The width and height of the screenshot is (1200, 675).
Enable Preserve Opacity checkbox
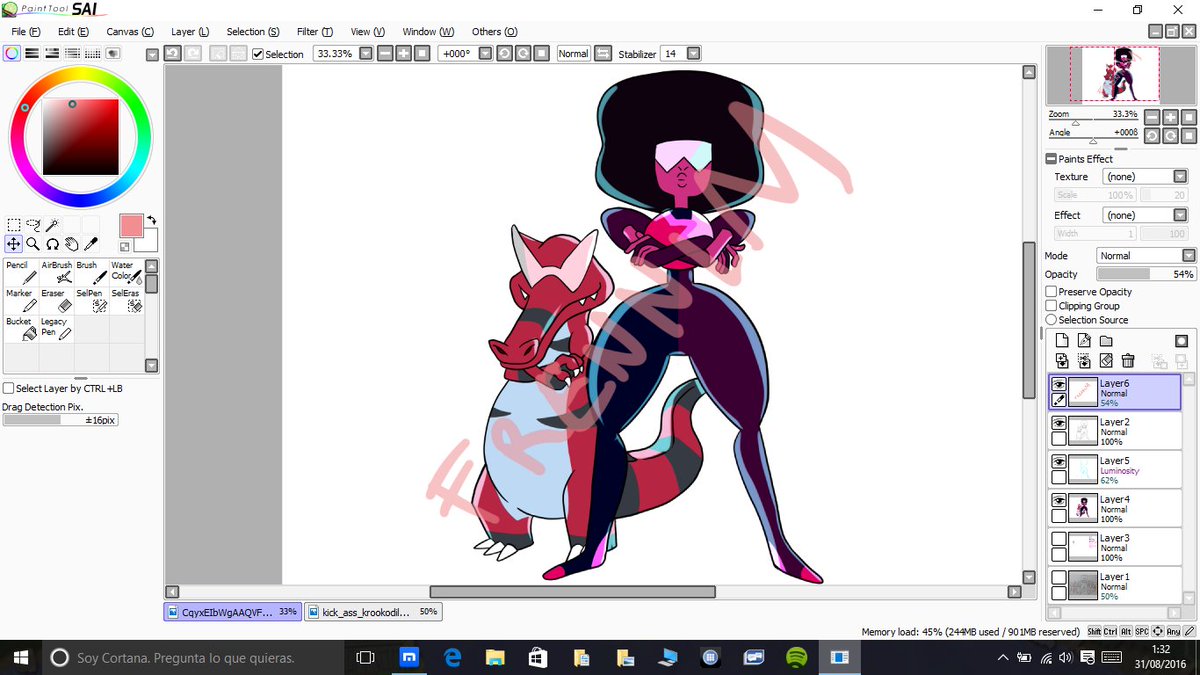(x=1051, y=292)
